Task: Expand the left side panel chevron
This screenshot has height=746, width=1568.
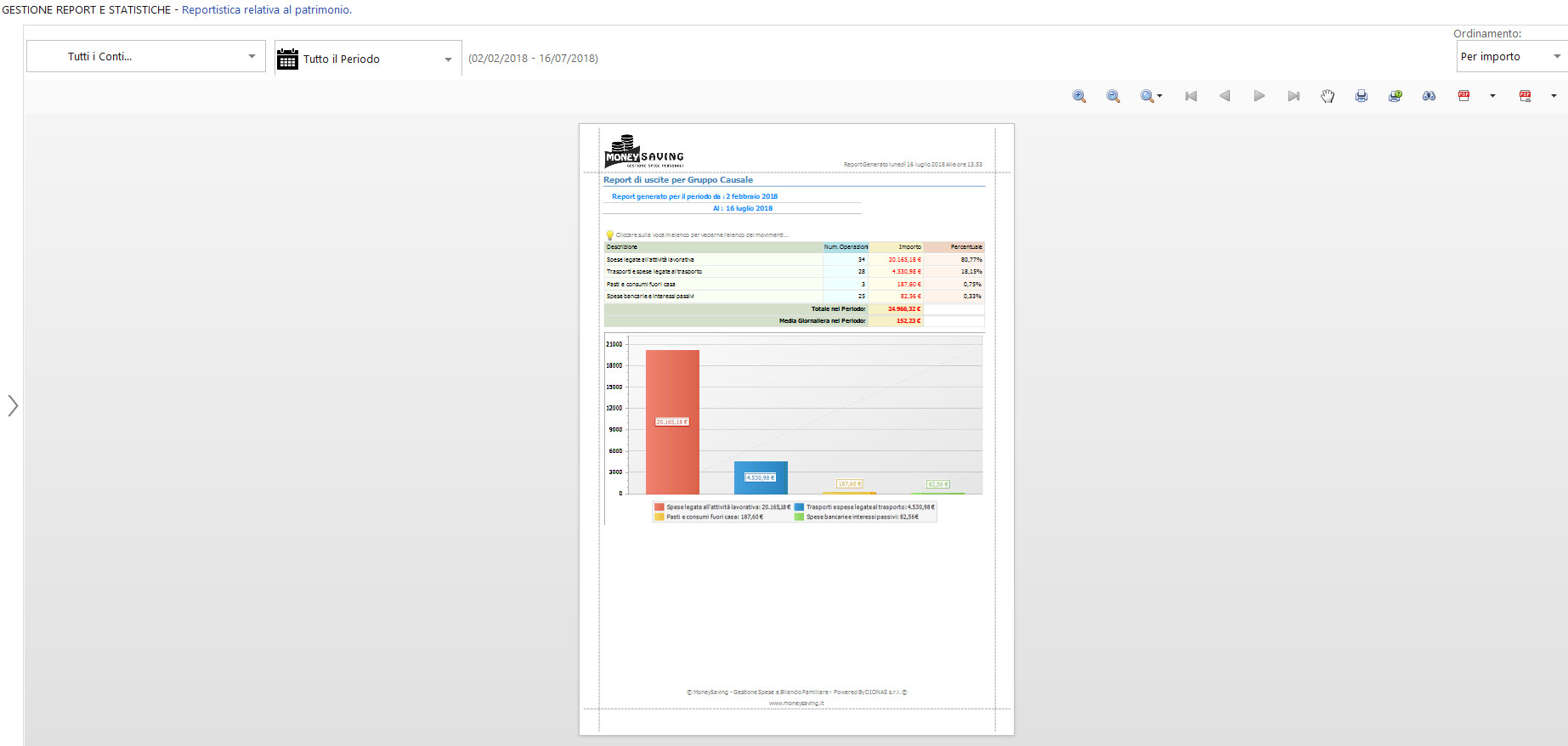Action: (x=13, y=406)
